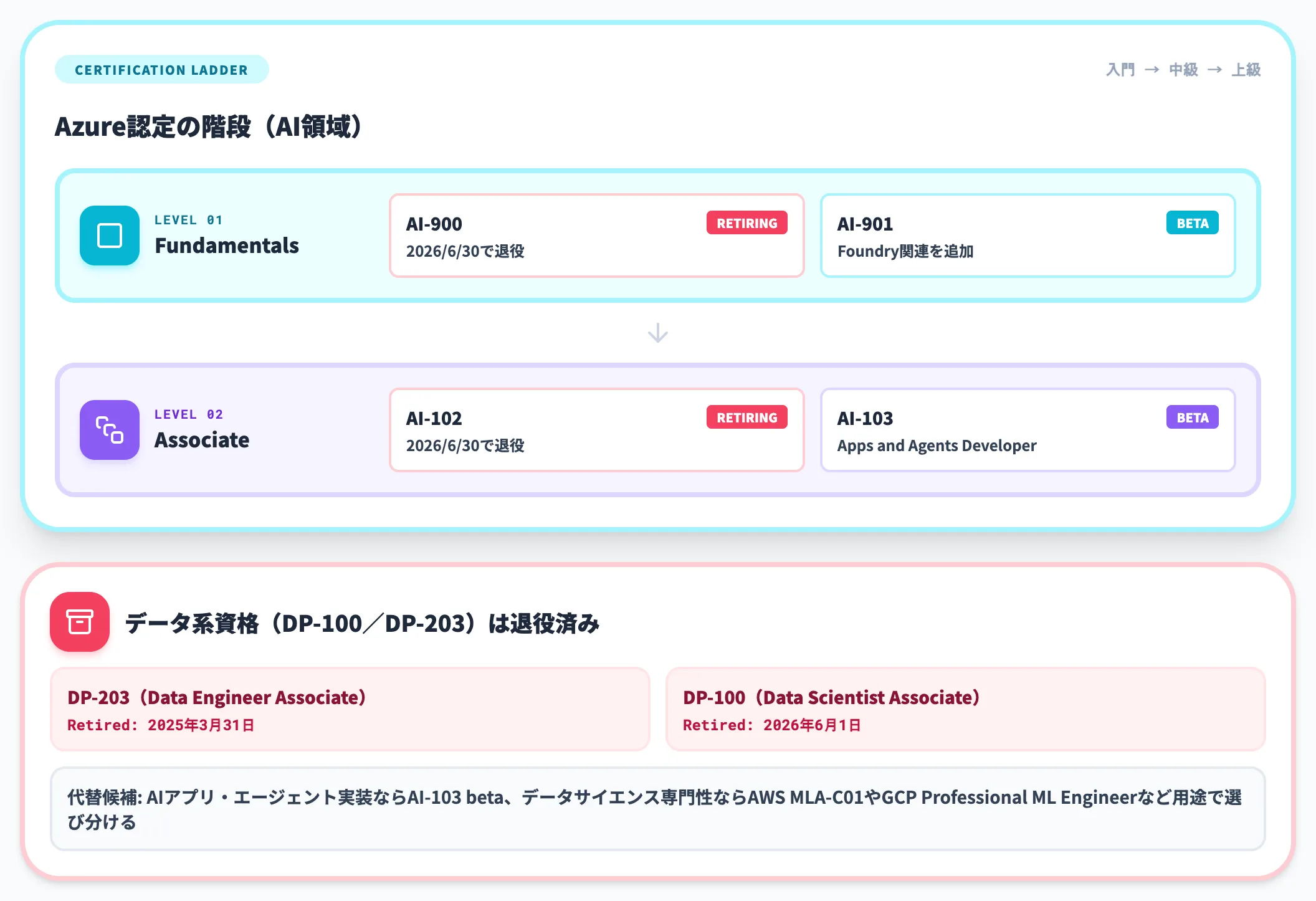
Task: Click the 入門 → 中級 → 上級 progression text
Action: pos(1183,70)
